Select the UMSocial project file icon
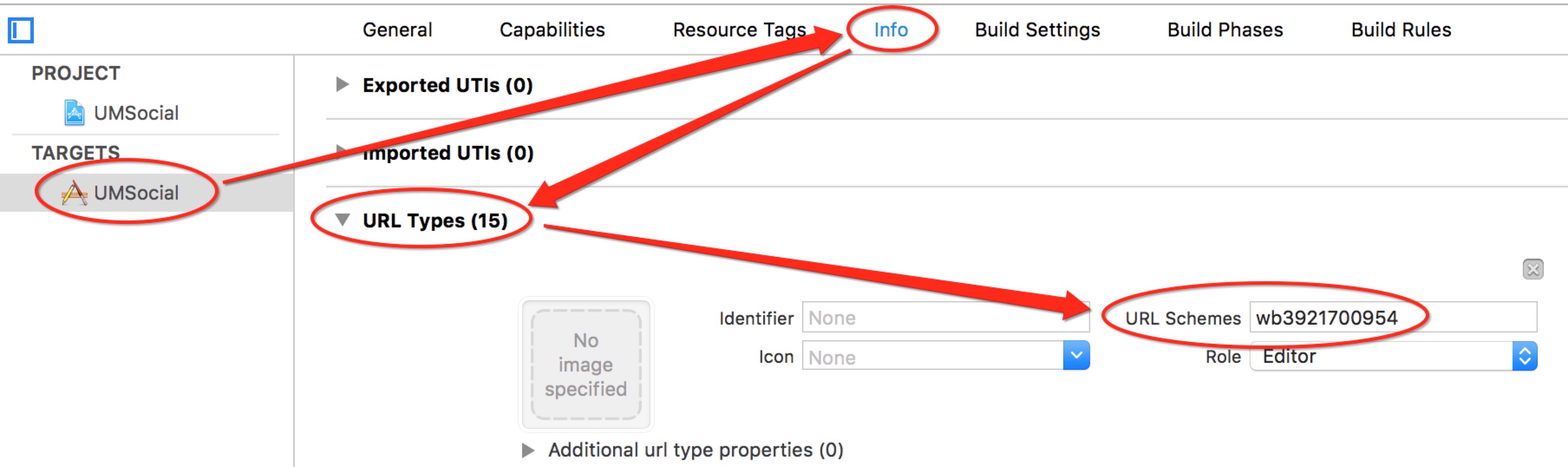1568x467 pixels. pyautogui.click(x=74, y=113)
